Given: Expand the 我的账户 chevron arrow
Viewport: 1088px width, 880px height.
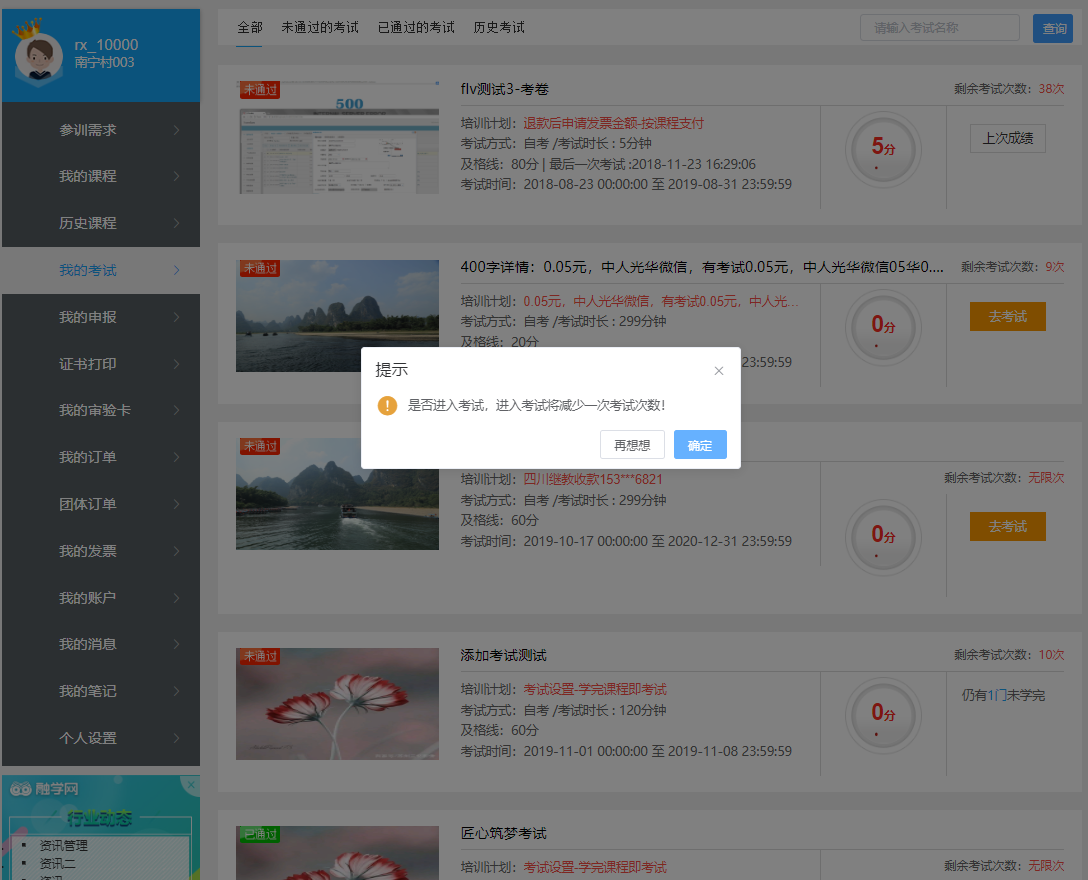Looking at the screenshot, I should point(176,598).
